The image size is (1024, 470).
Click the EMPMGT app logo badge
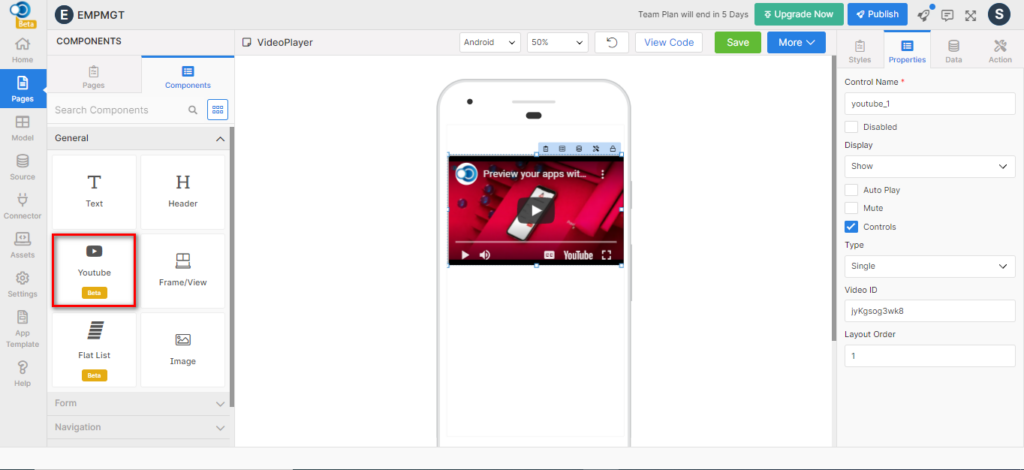point(65,14)
